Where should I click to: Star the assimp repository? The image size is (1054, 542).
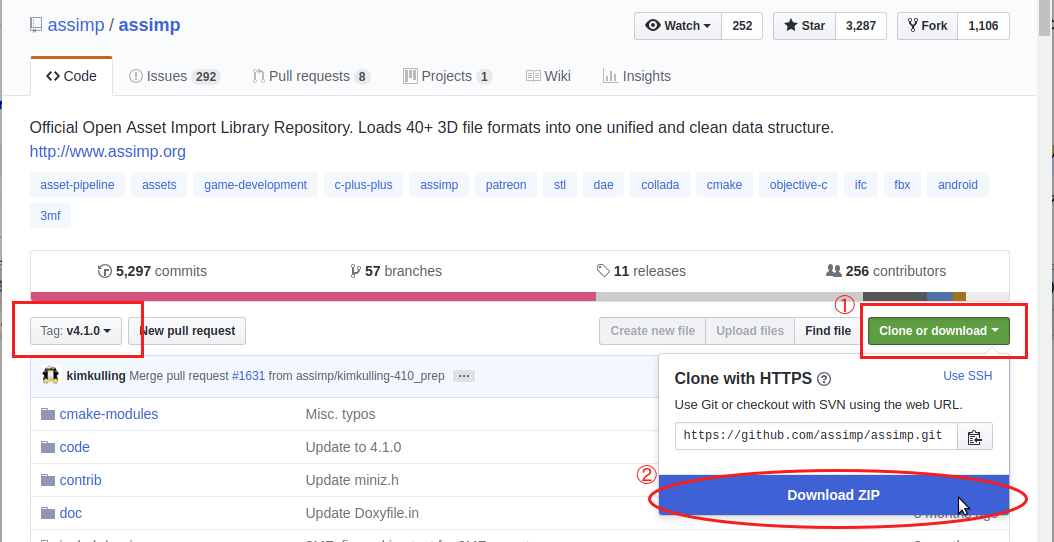click(804, 26)
